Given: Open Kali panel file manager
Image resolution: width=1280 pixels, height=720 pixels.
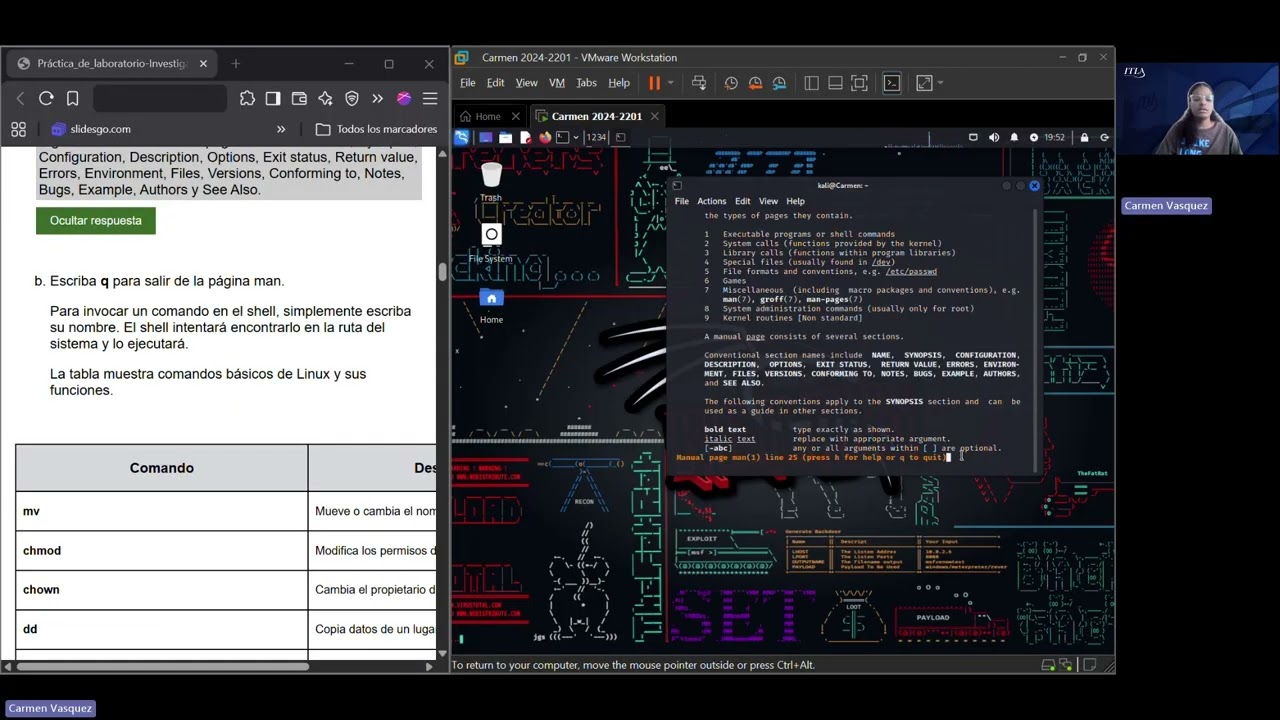Looking at the screenshot, I should coord(505,137).
